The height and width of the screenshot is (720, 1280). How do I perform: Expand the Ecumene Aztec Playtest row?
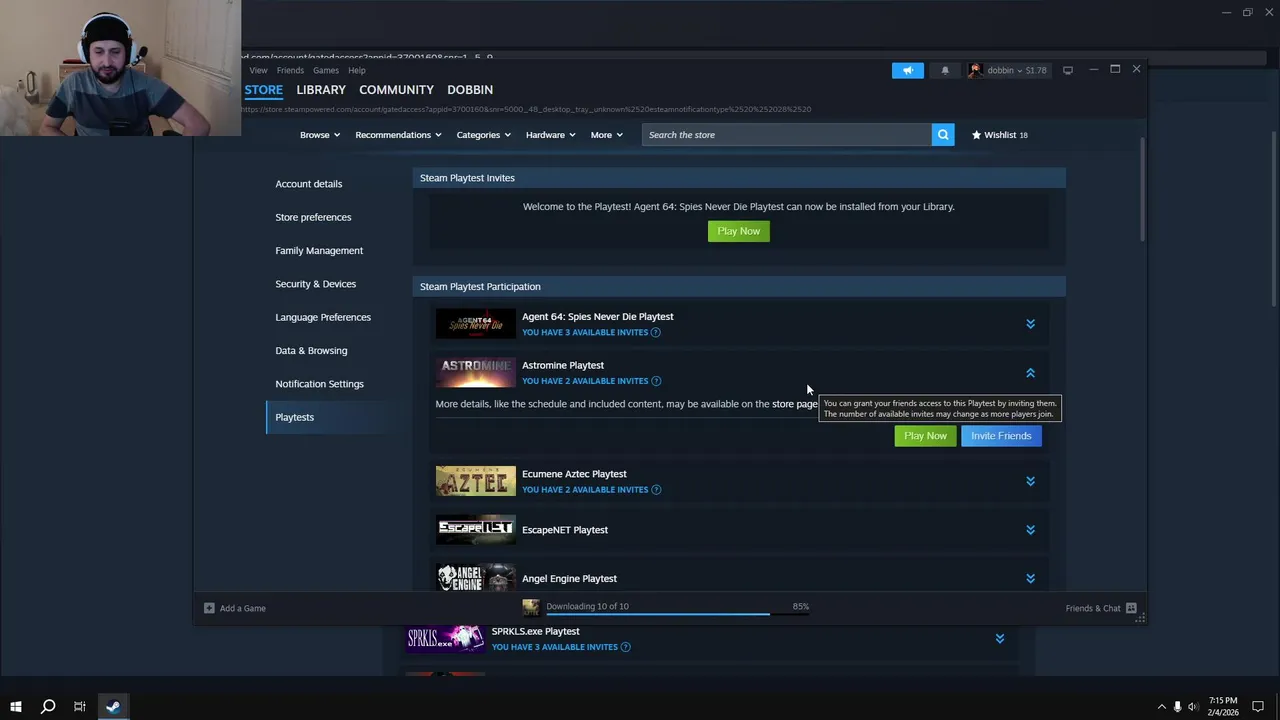coord(1030,481)
